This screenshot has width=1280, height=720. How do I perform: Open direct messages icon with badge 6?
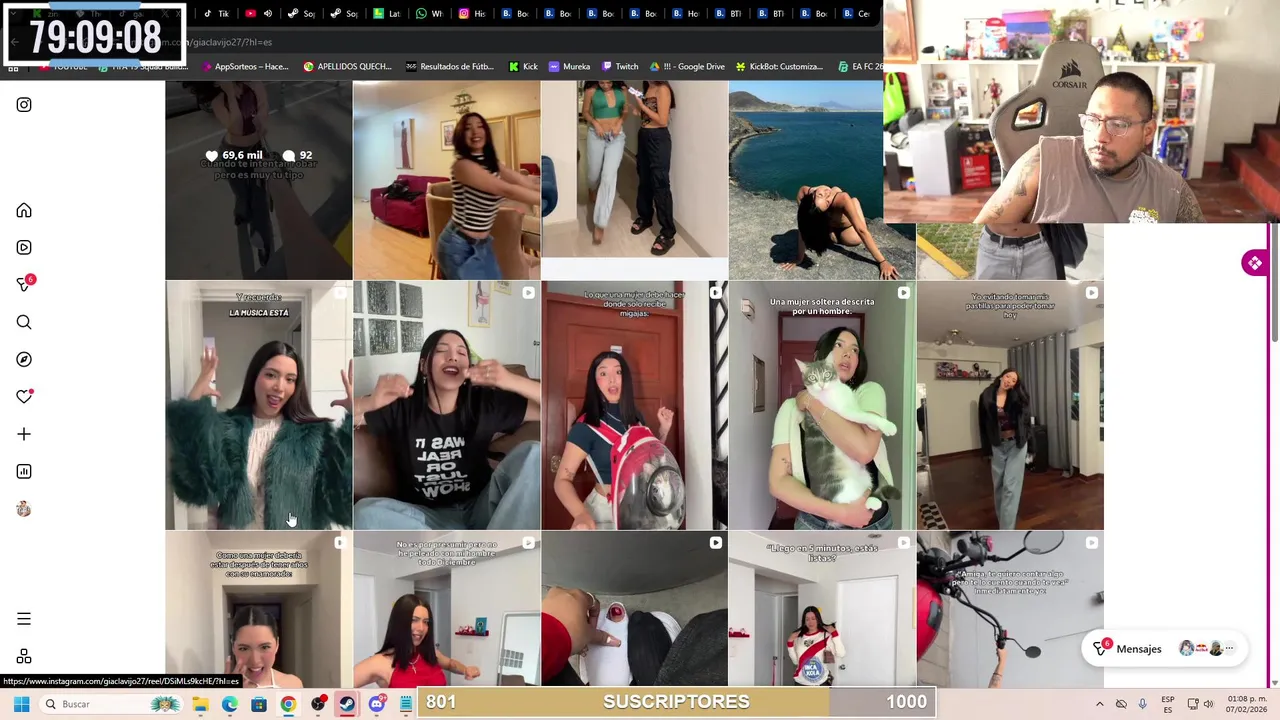tap(24, 285)
